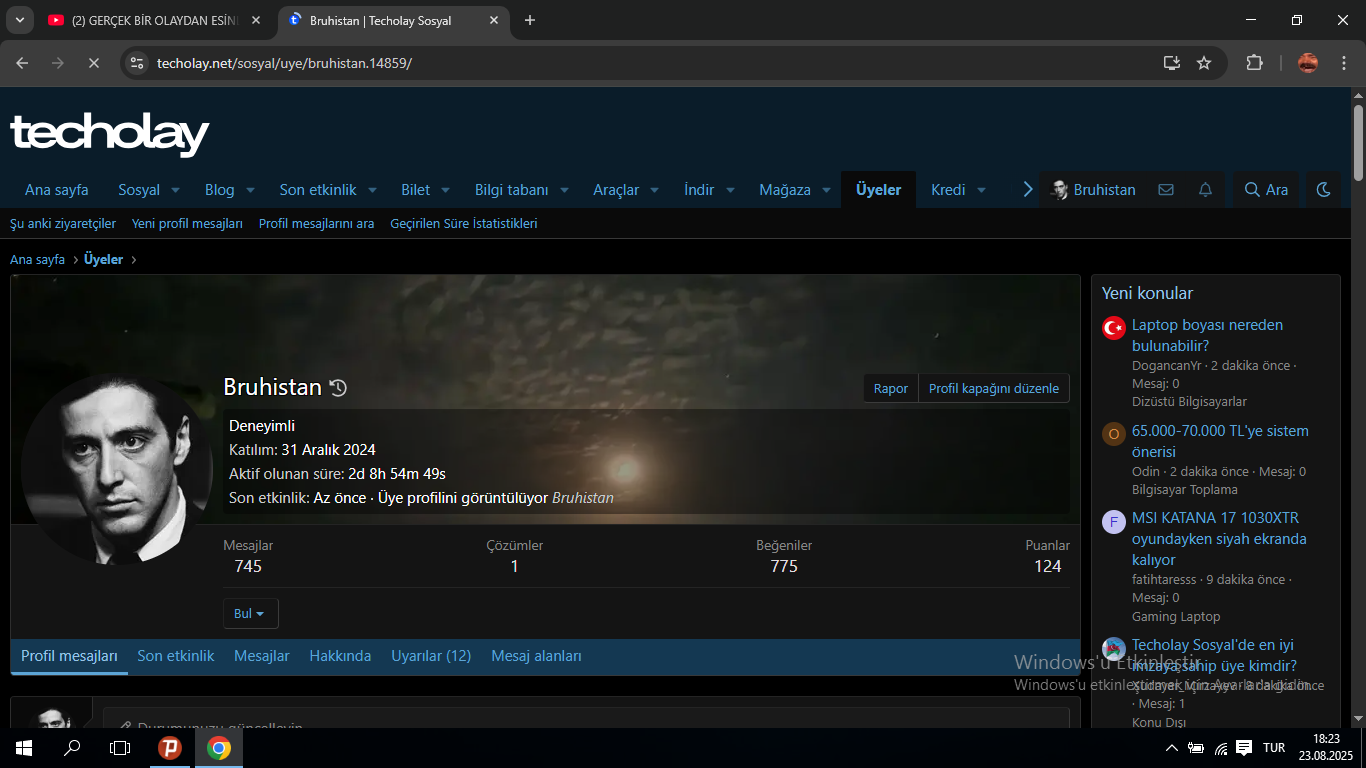Open Gaming Laptop forum link

click(x=1176, y=617)
